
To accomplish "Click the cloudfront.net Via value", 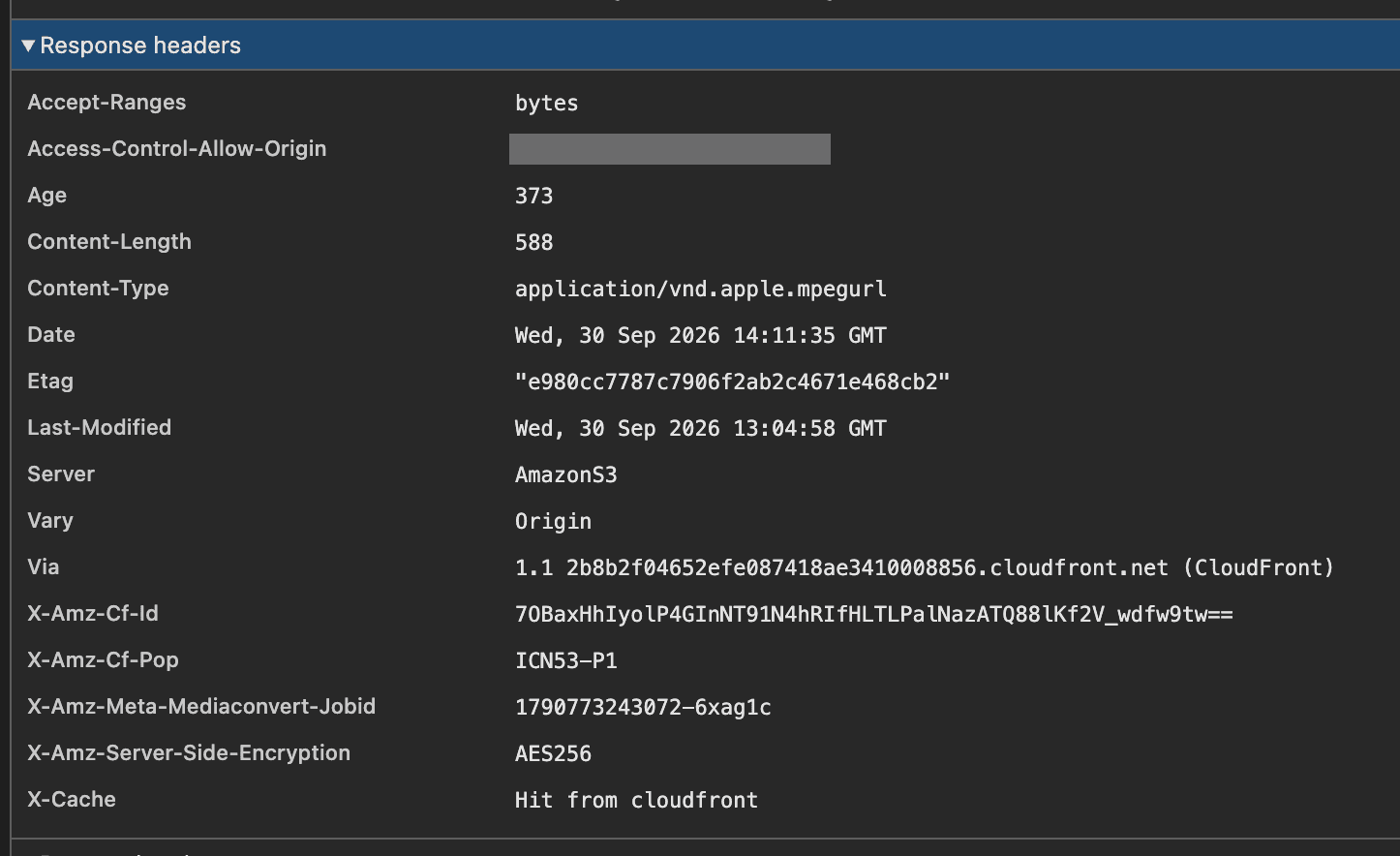I will click(925, 567).
